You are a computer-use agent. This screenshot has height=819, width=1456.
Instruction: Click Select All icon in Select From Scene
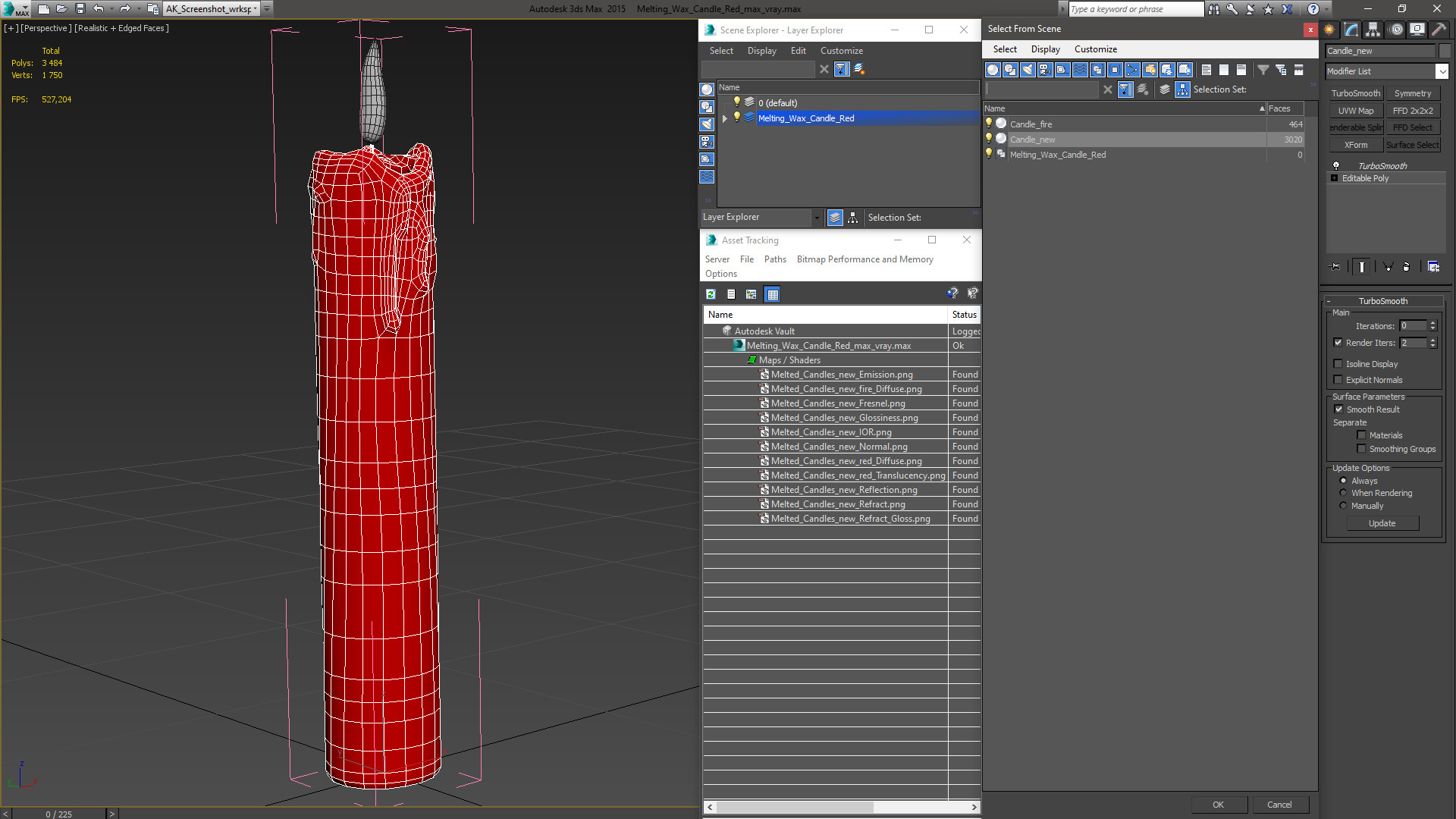(1207, 70)
